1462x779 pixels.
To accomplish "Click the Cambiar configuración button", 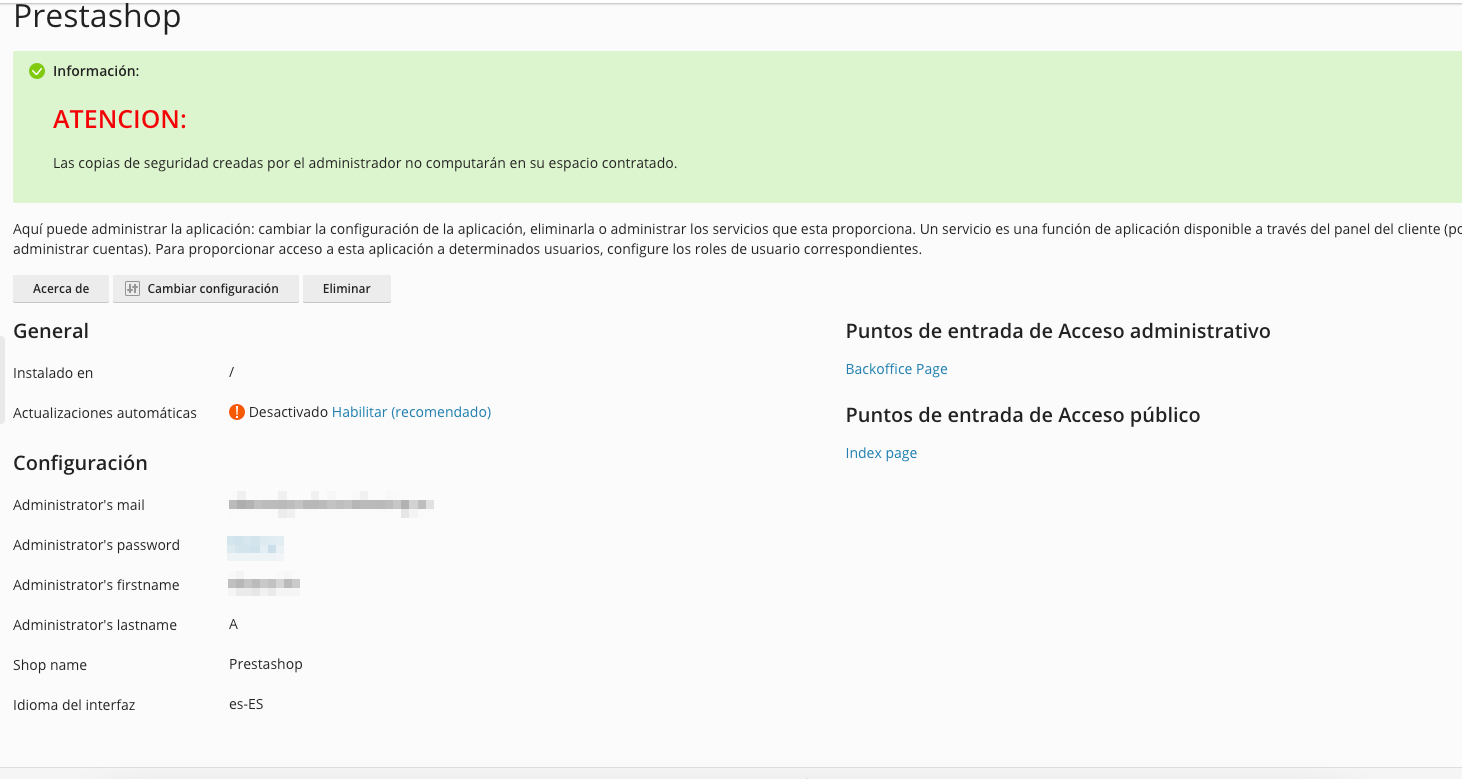I will point(206,288).
